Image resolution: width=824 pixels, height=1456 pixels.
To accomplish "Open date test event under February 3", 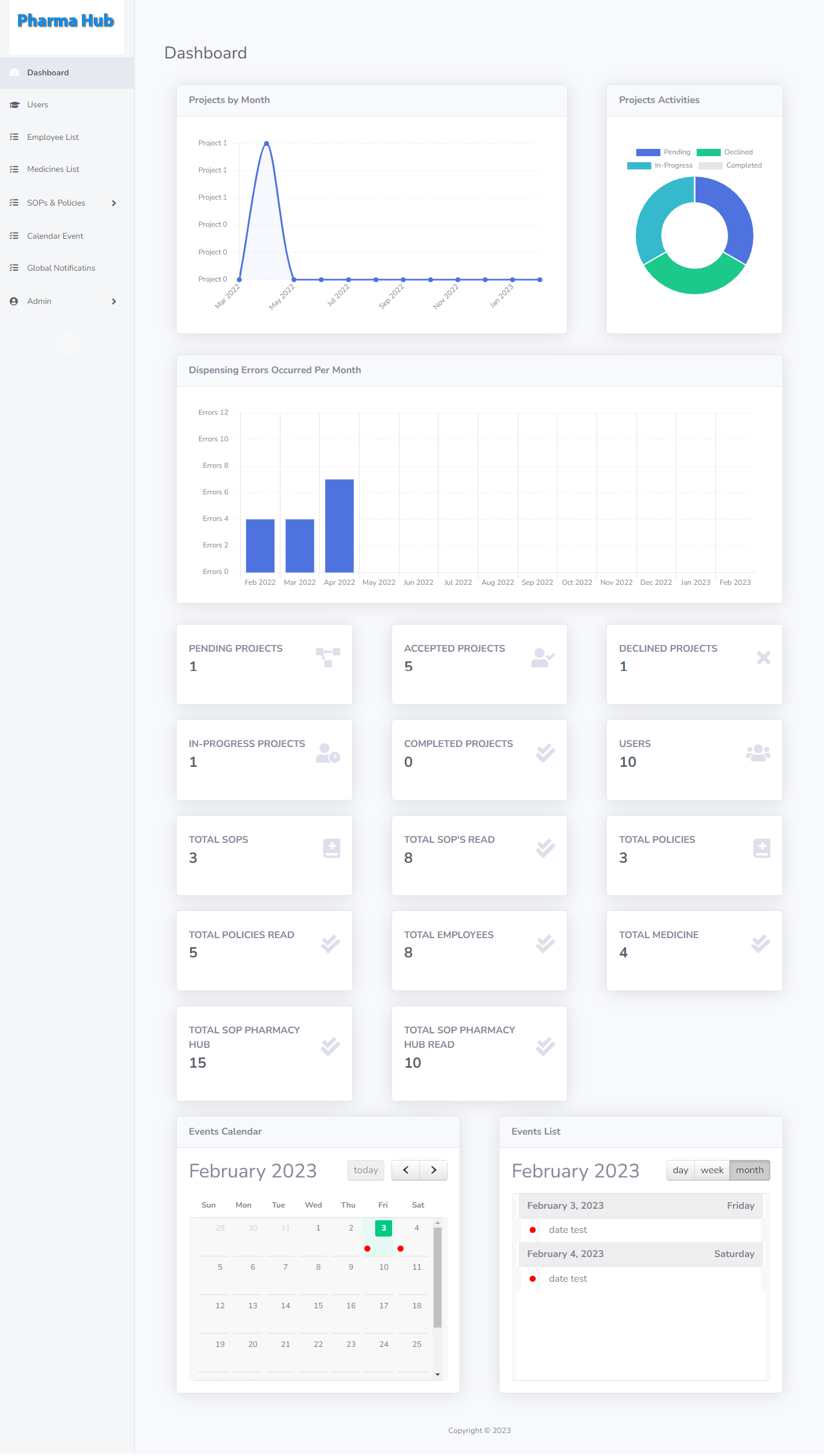I will [568, 1231].
